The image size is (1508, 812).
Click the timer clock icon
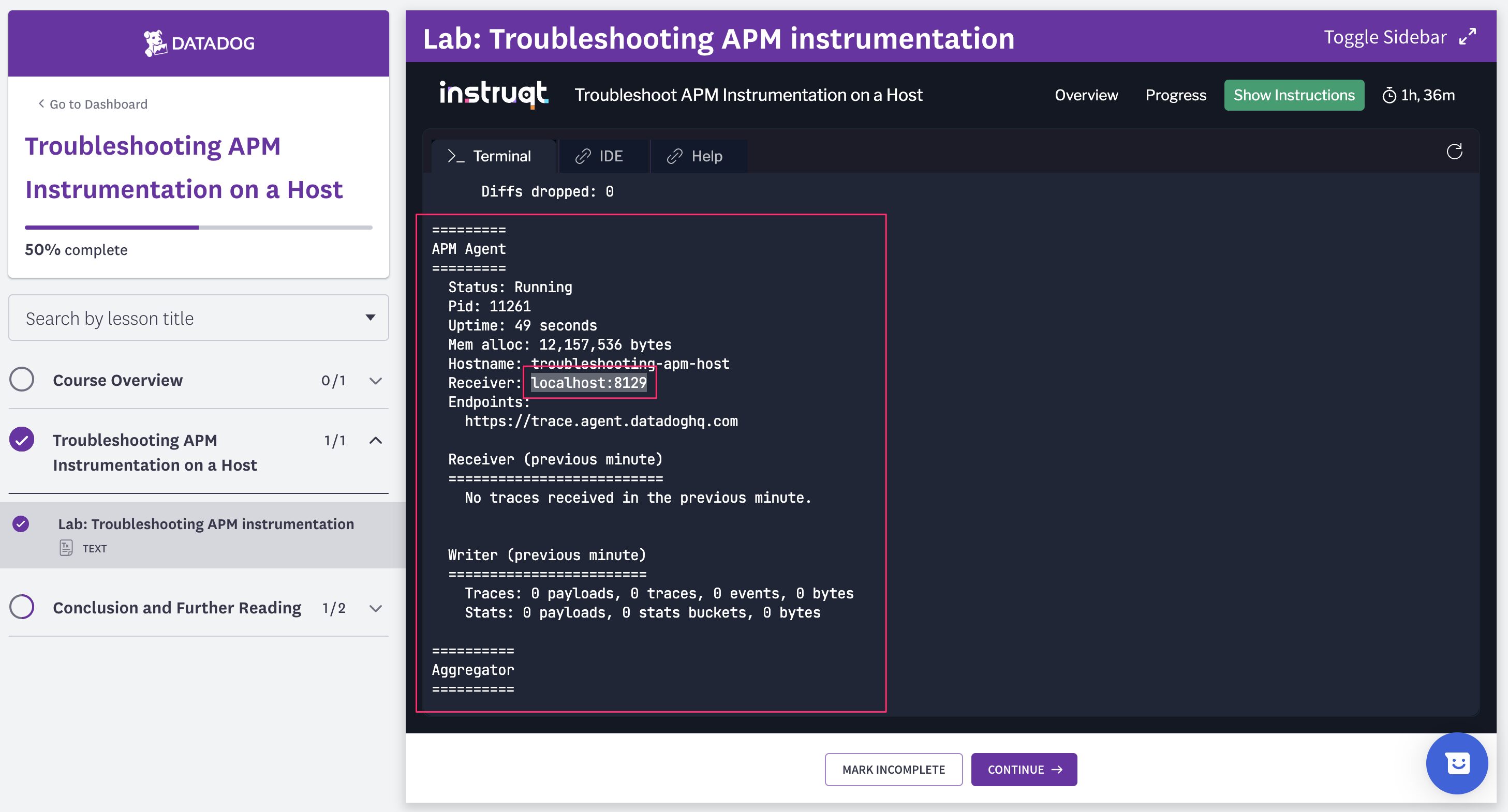point(1388,95)
